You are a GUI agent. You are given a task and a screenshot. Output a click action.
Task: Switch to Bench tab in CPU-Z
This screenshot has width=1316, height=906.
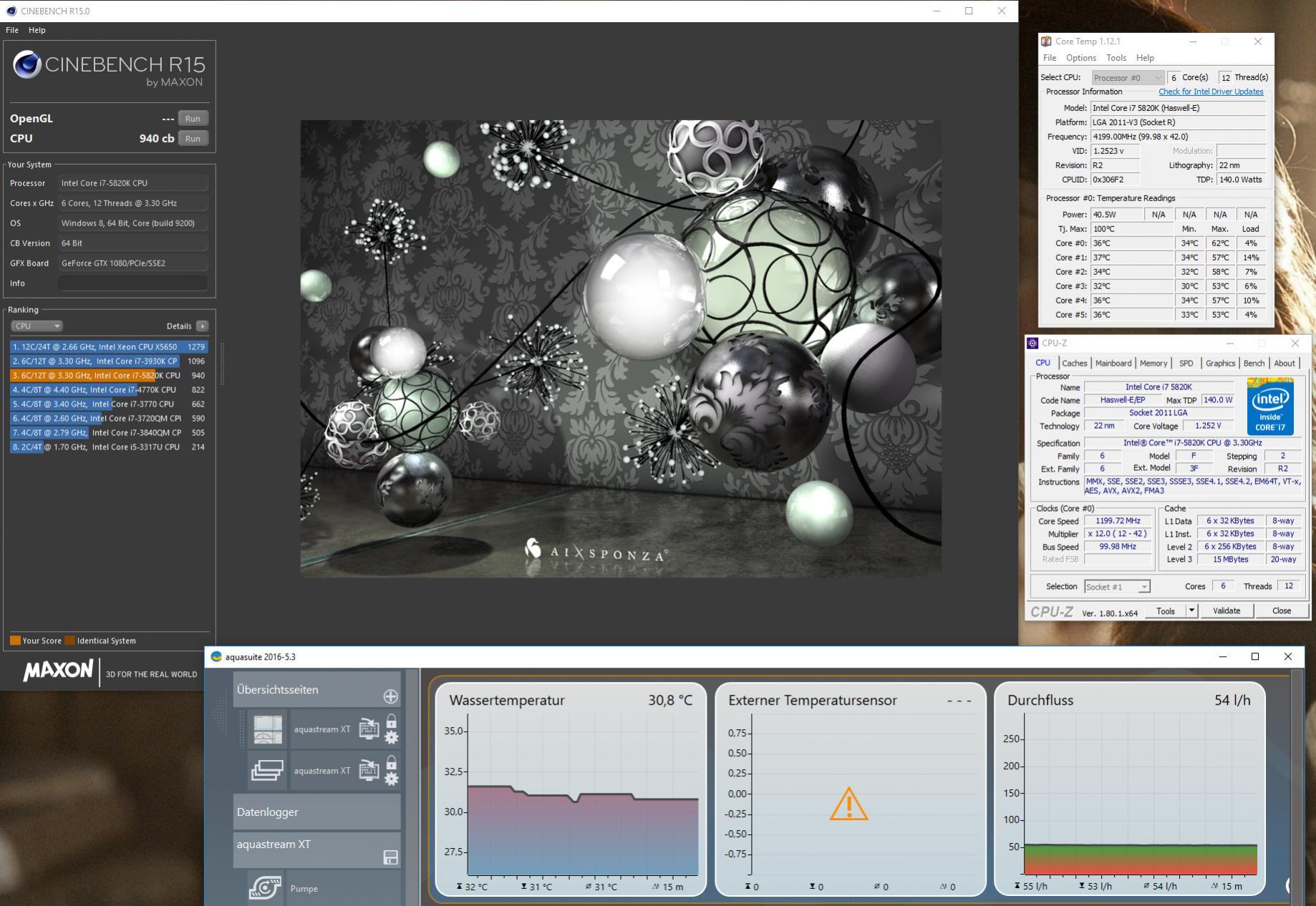coord(1254,364)
